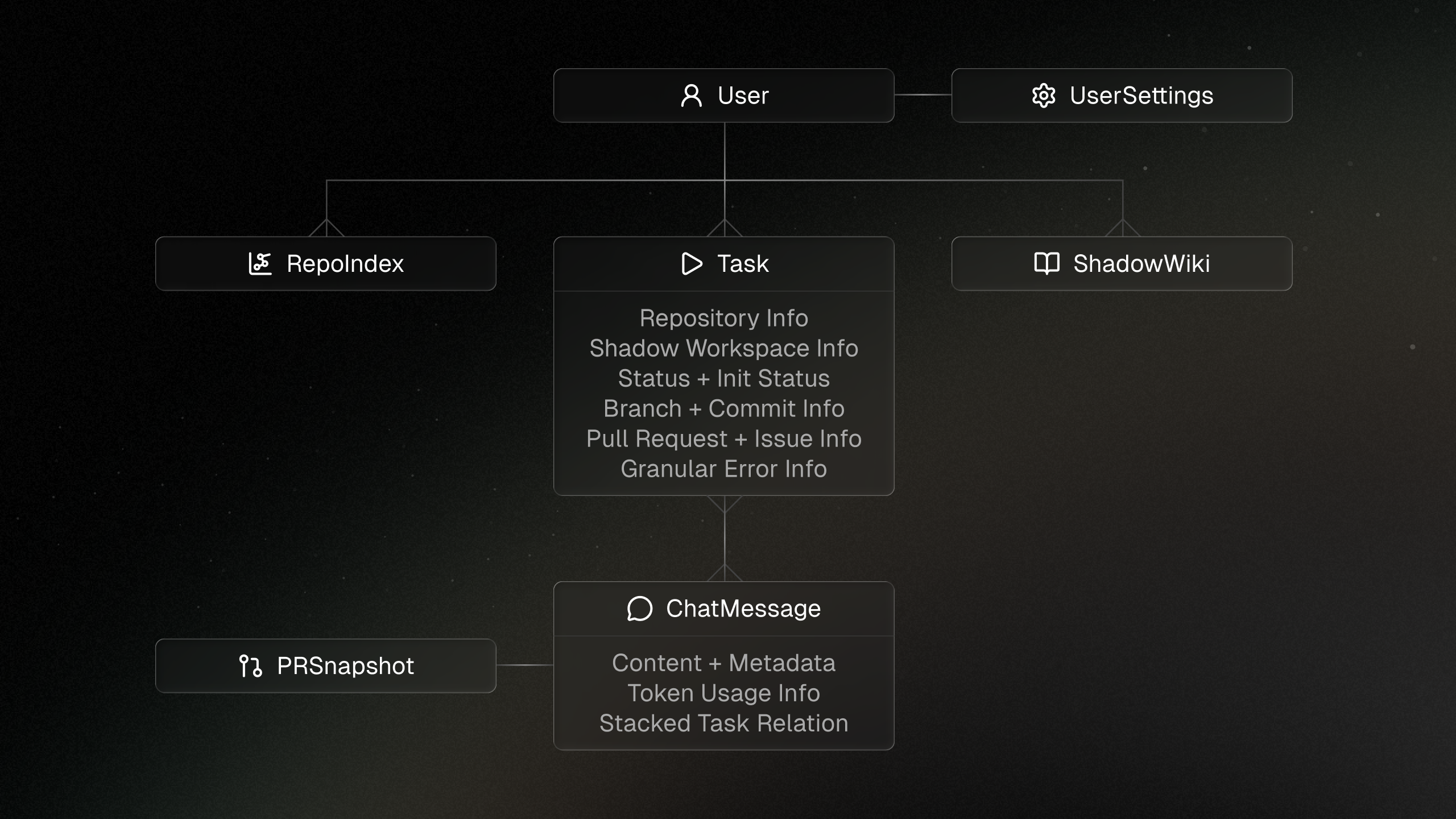This screenshot has width=1456, height=819.
Task: Click the play triangle icon beside Task
Action: [692, 263]
